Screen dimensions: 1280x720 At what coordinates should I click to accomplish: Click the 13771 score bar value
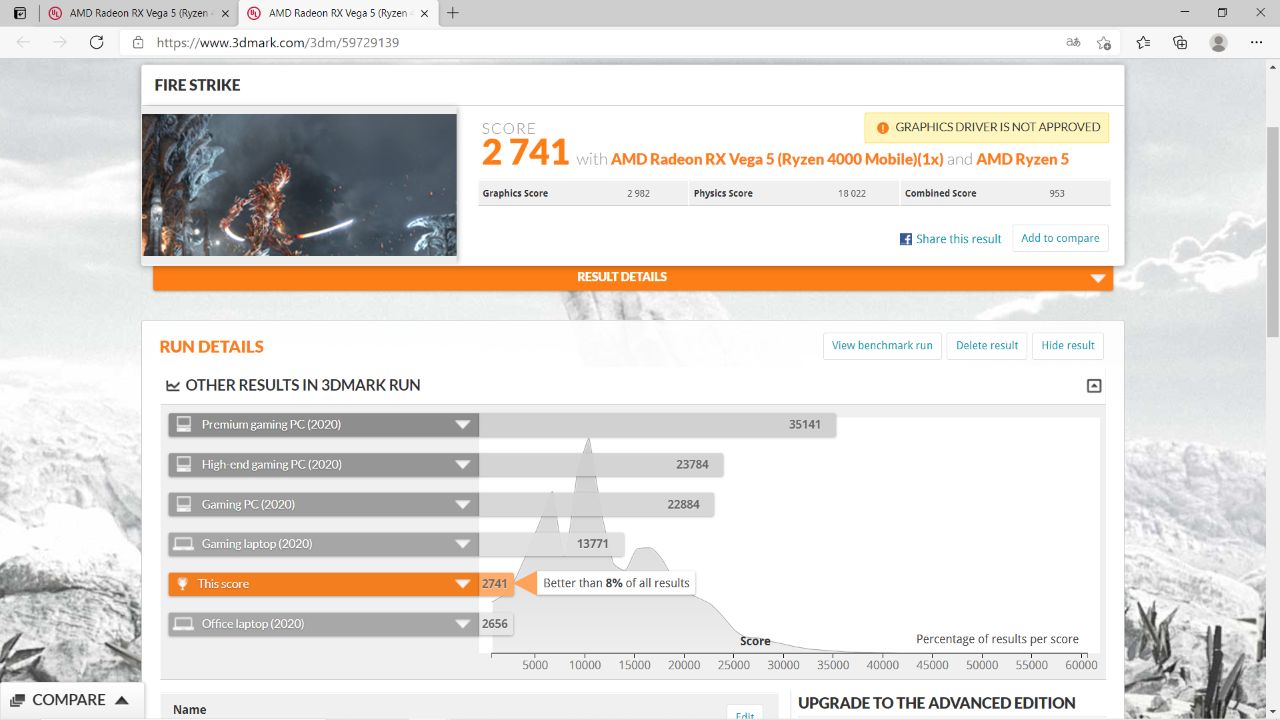click(x=593, y=544)
